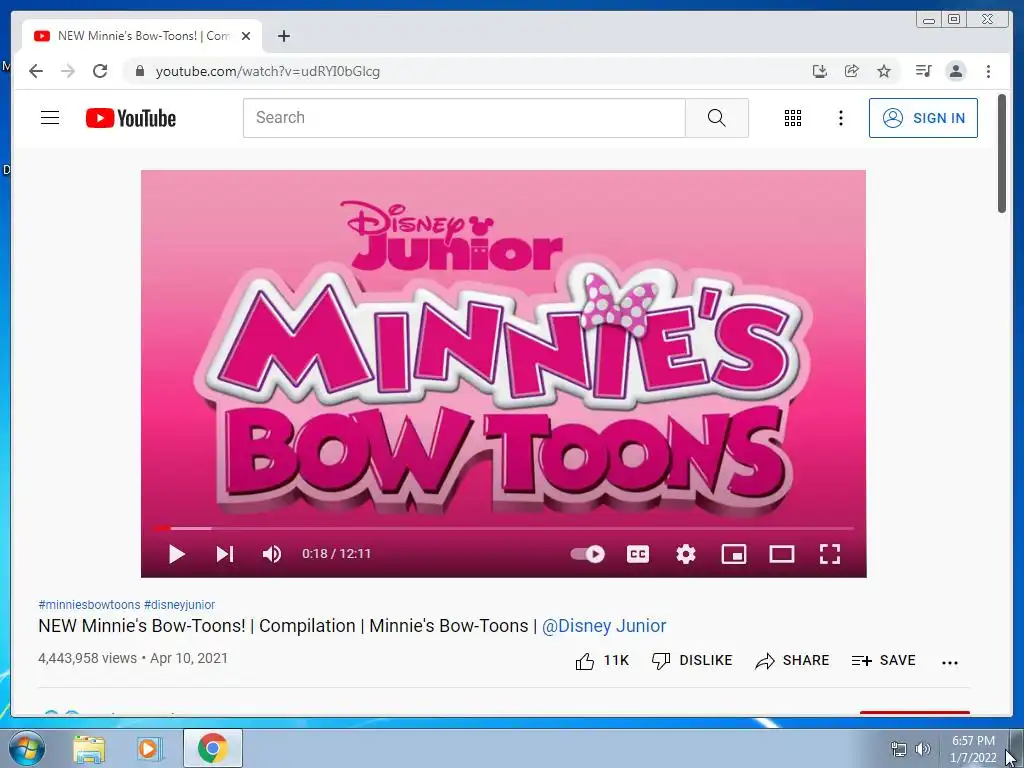Go back in Chrome
This screenshot has height=768, width=1024.
36,71
